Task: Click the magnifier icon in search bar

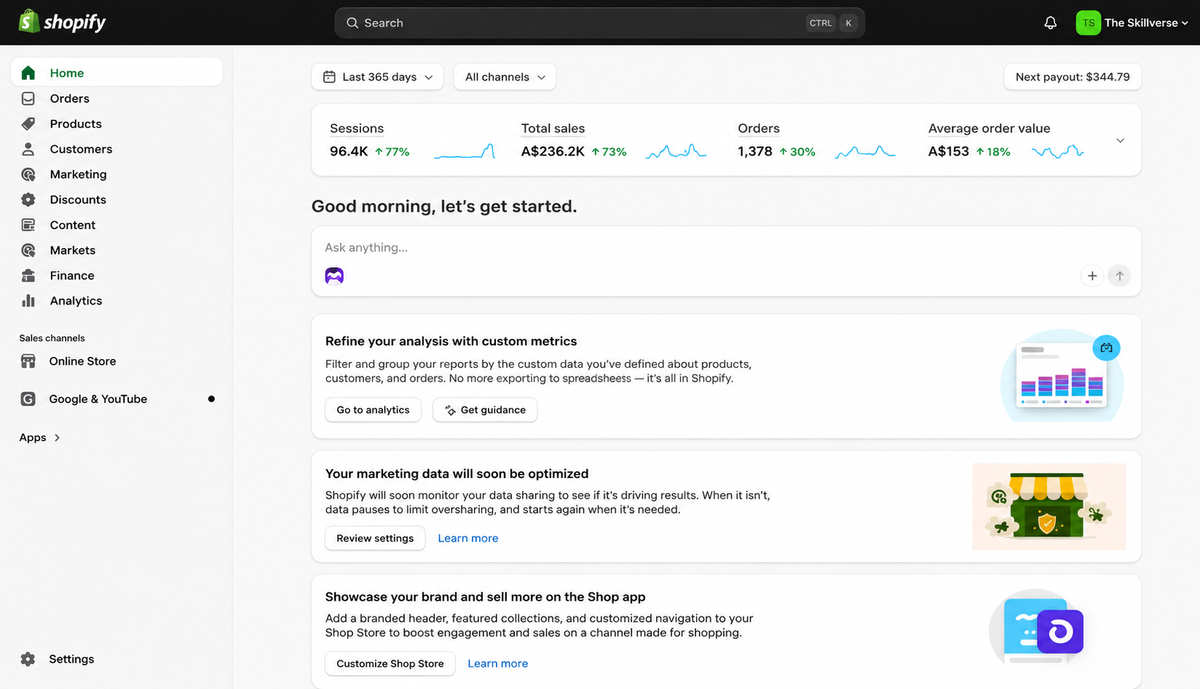Action: click(x=352, y=23)
